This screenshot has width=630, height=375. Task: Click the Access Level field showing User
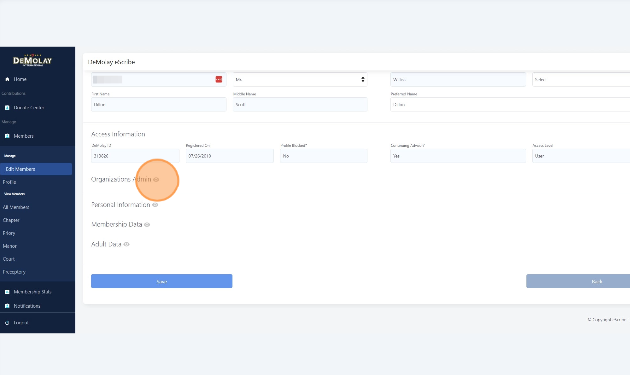(581, 156)
